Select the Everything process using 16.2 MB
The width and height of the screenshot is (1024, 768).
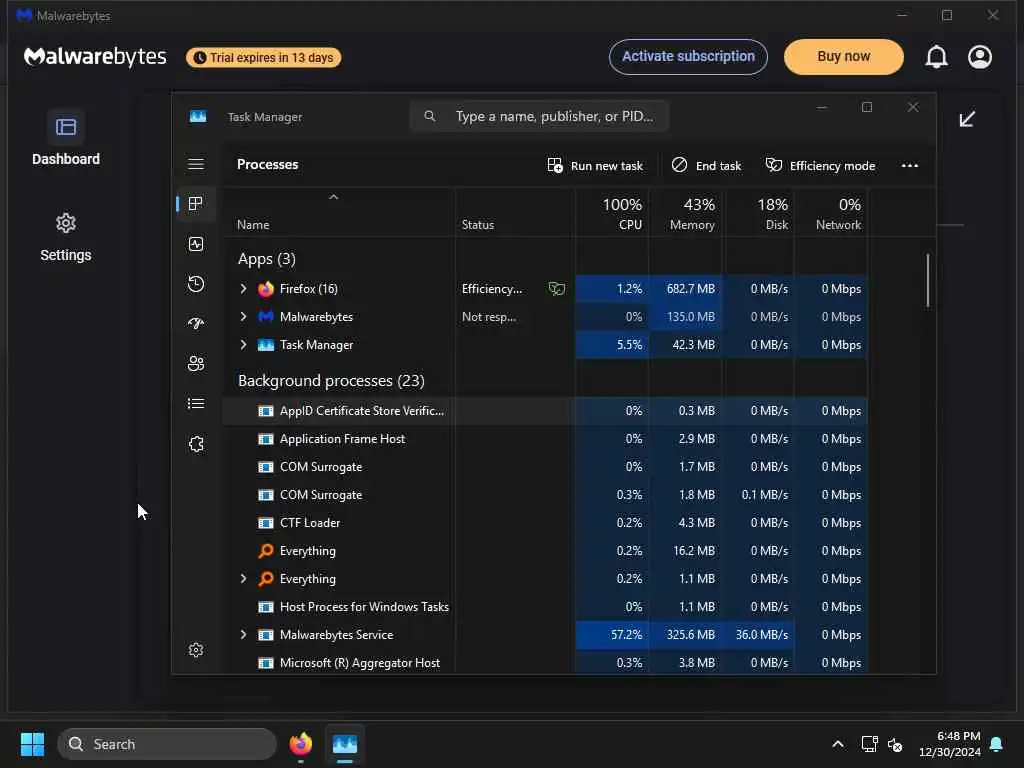tap(545, 551)
